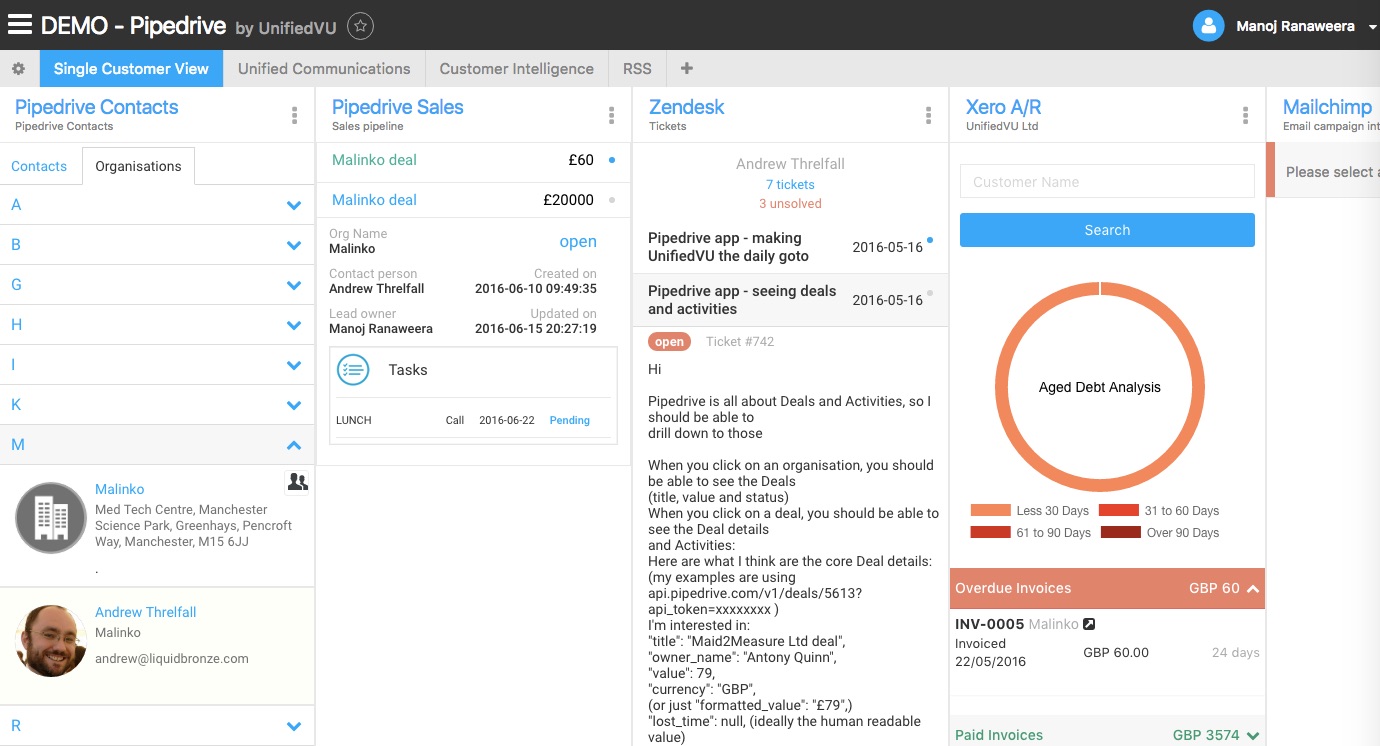Viewport: 1380px width, 746px height.
Task: Expand the letter R group
Action: click(157, 726)
